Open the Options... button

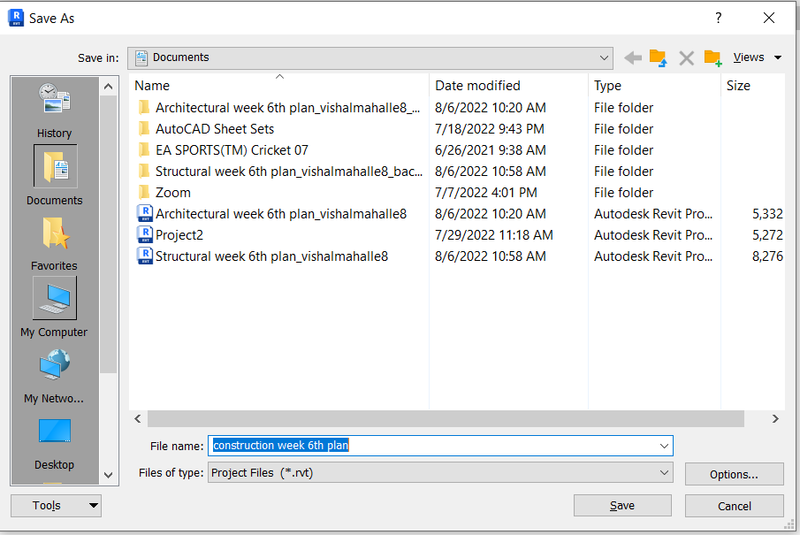tap(734, 474)
